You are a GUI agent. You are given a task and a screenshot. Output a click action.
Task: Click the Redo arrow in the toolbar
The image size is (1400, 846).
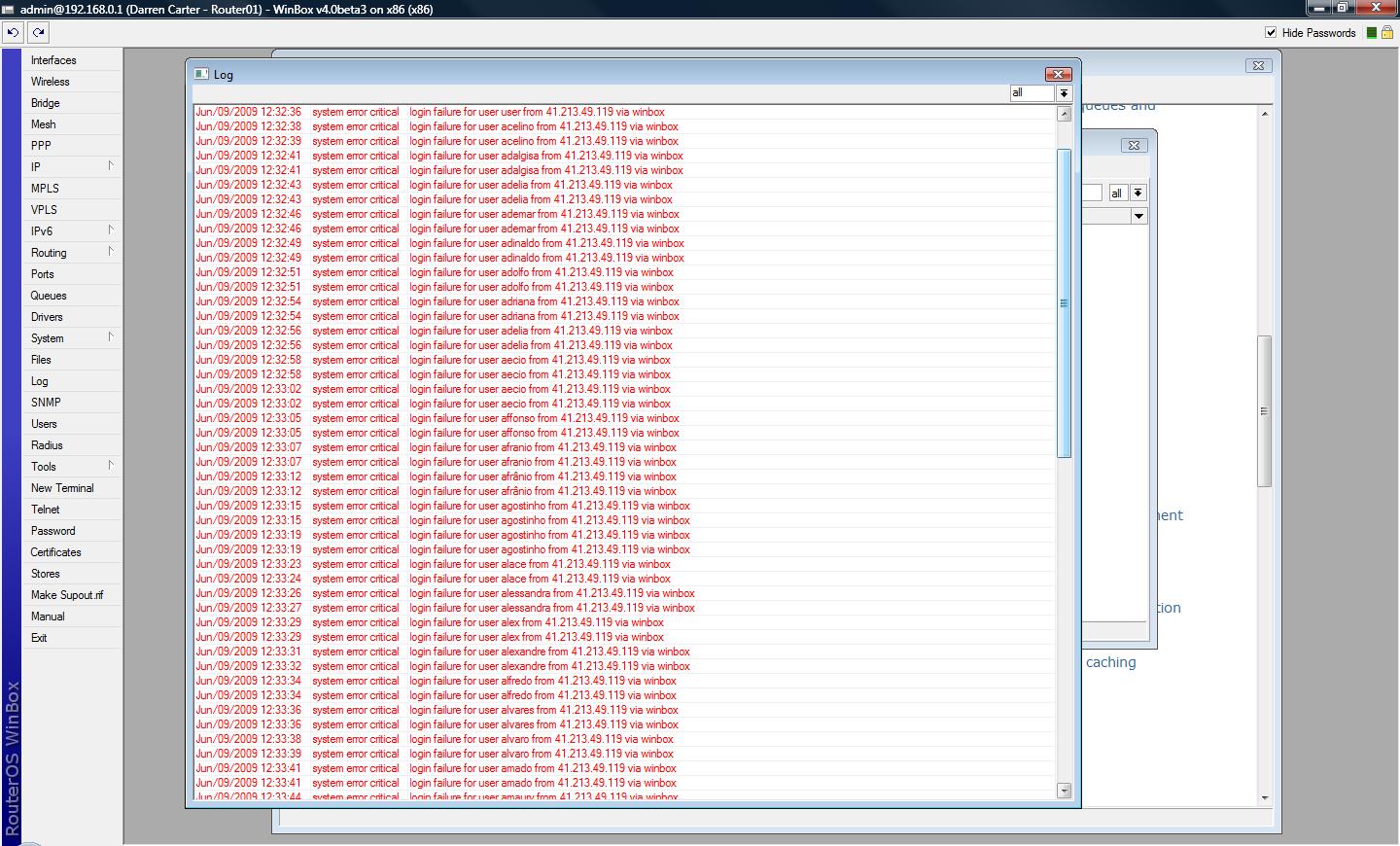pyautogui.click(x=38, y=32)
